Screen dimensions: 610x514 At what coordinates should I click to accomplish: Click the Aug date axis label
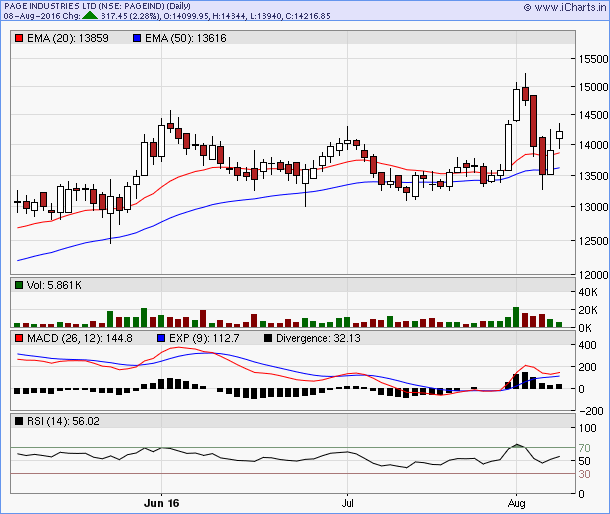pos(516,503)
